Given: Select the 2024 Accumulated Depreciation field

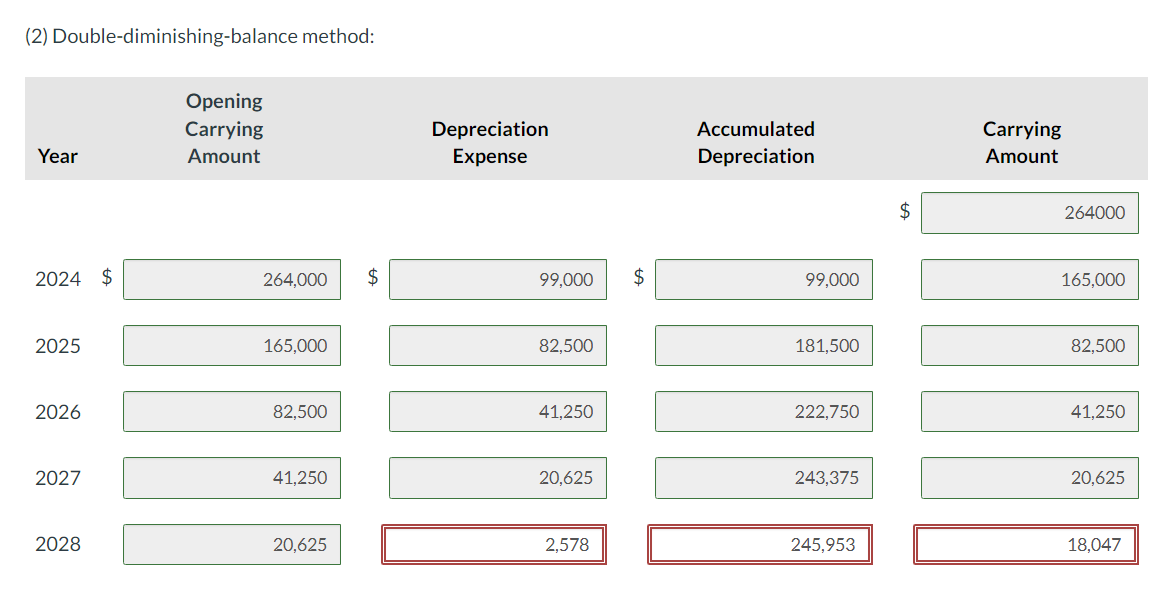Looking at the screenshot, I should click(763, 279).
